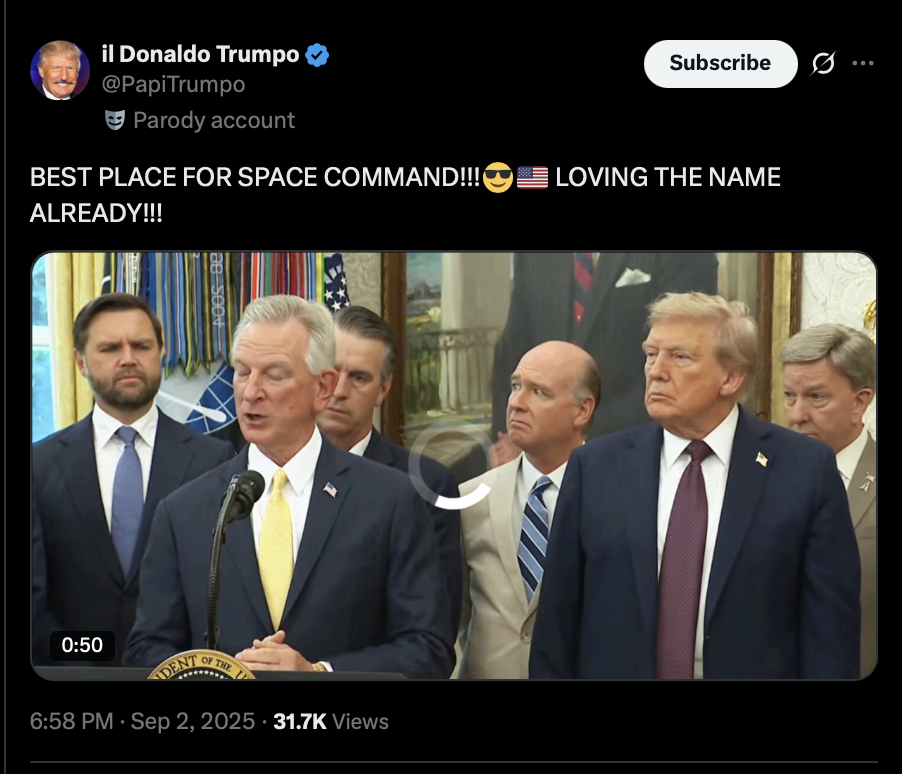The width and height of the screenshot is (902, 774).
Task: Open the il Donaldo Trumpo display name
Action: pyautogui.click(x=200, y=54)
